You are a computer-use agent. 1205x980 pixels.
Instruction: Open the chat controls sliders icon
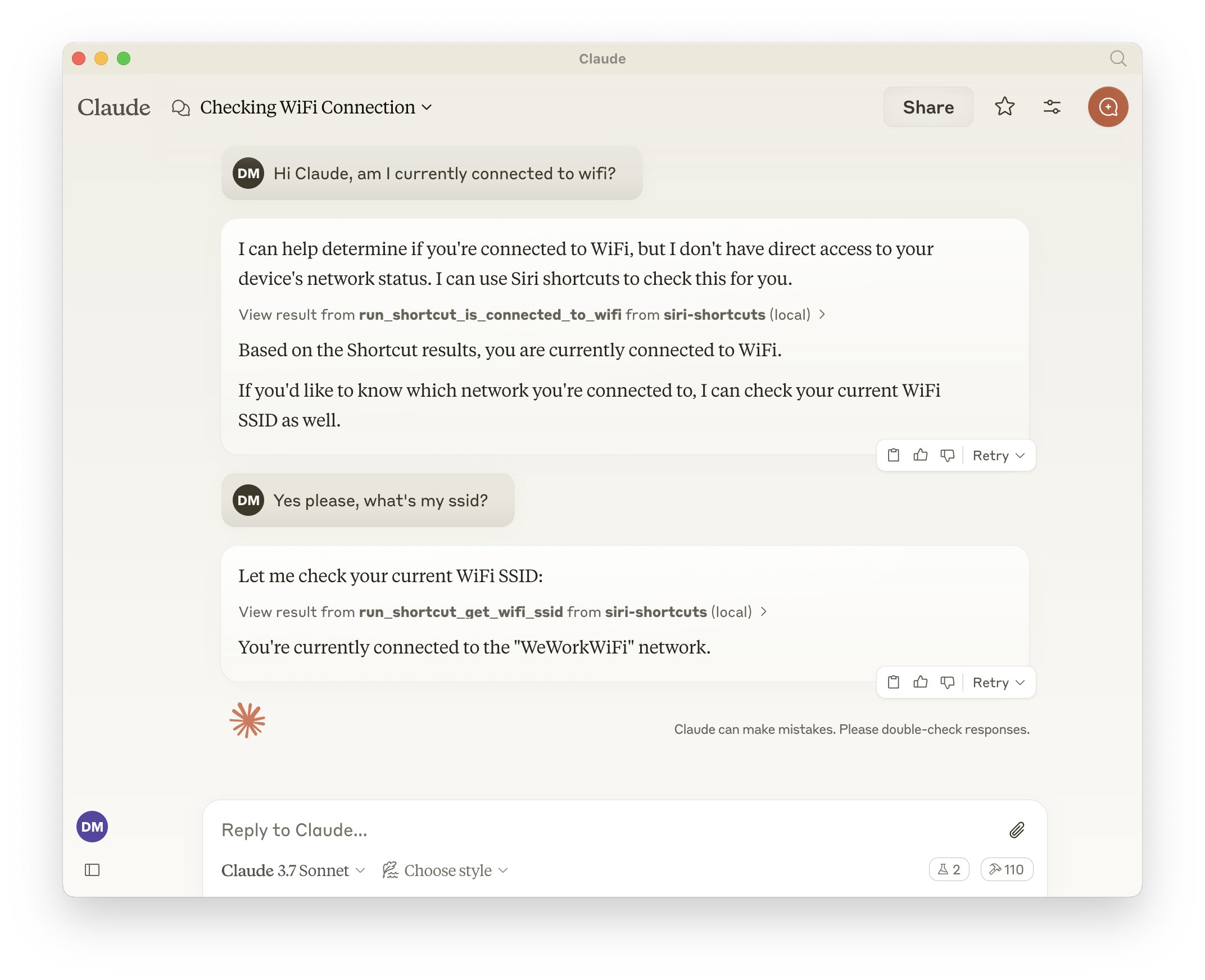(x=1052, y=107)
